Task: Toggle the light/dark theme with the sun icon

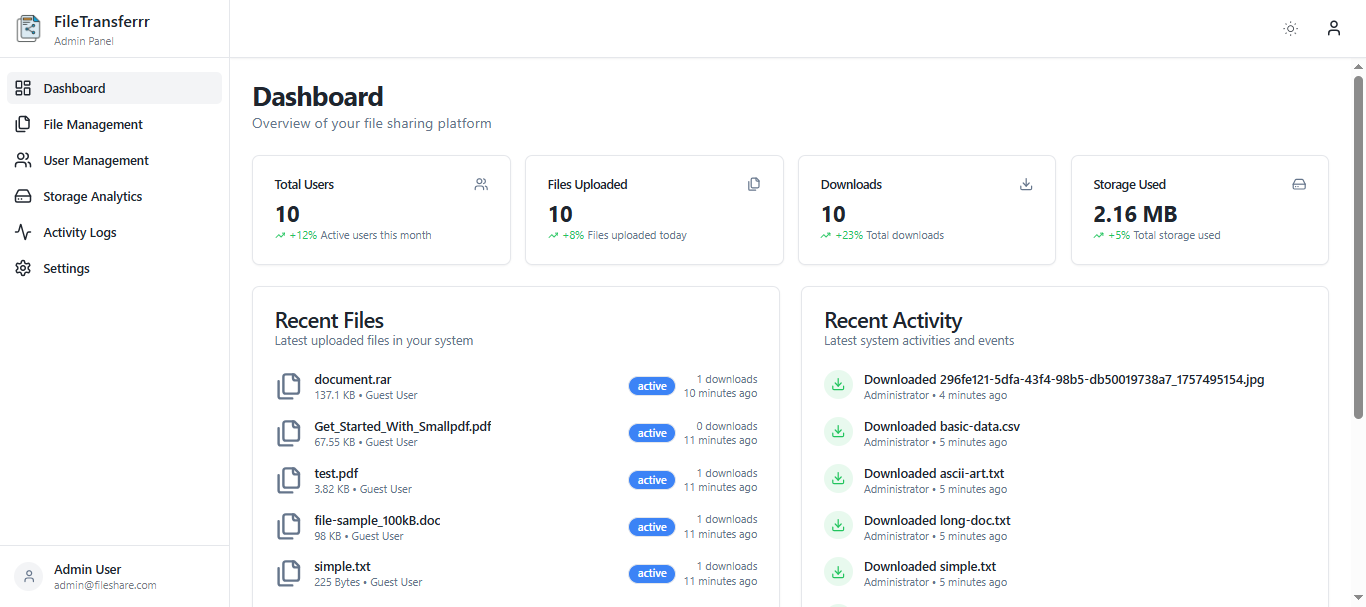Action: [x=1290, y=29]
